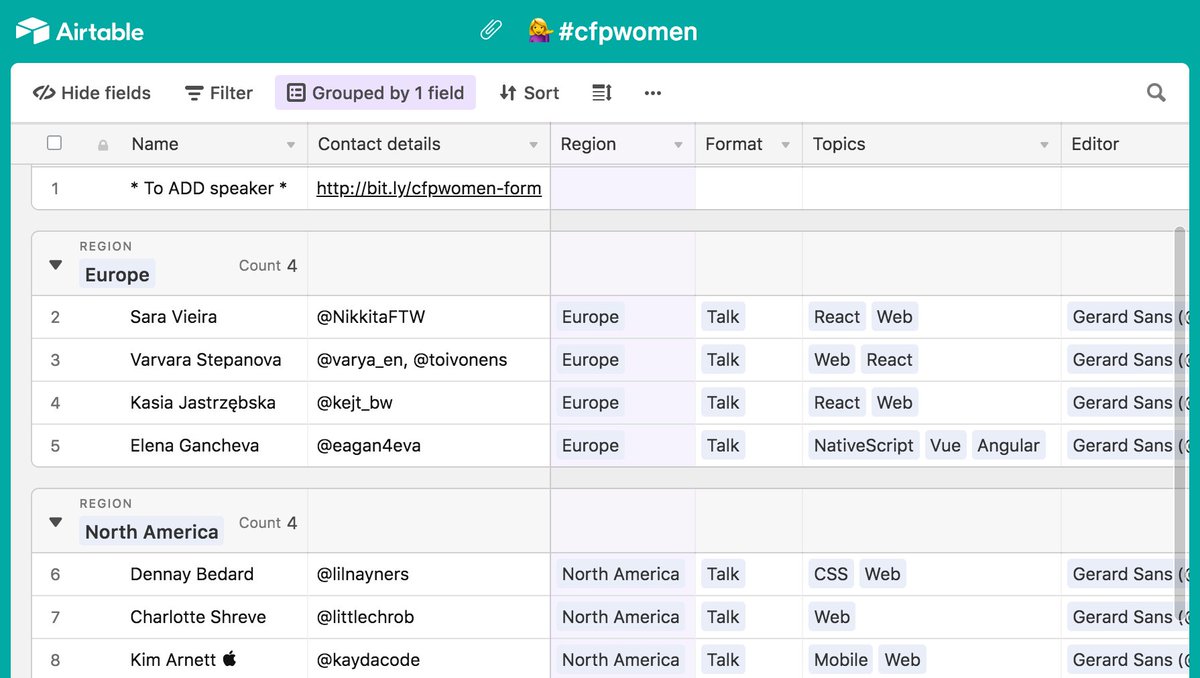Click Europe region tag in Sara Vieira row
Image resolution: width=1200 pixels, height=678 pixels.
(x=590, y=317)
